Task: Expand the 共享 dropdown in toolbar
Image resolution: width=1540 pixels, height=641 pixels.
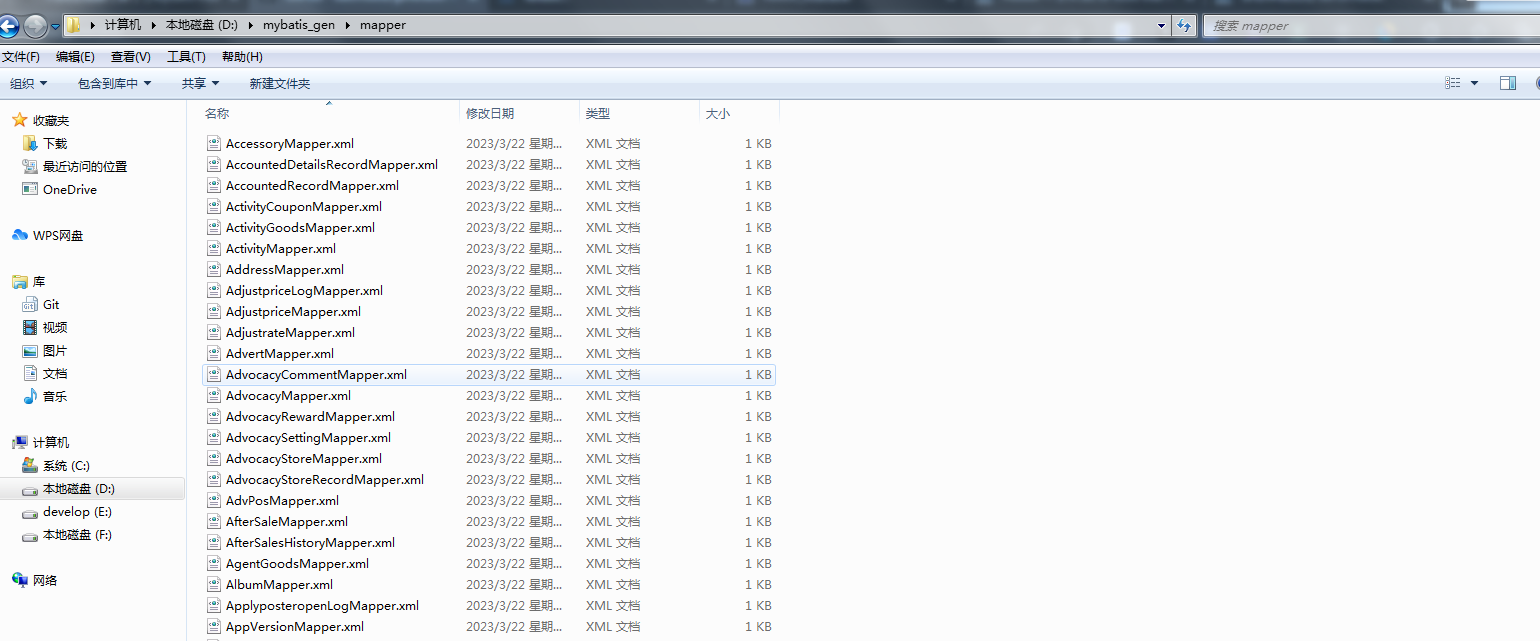Action: (200, 84)
